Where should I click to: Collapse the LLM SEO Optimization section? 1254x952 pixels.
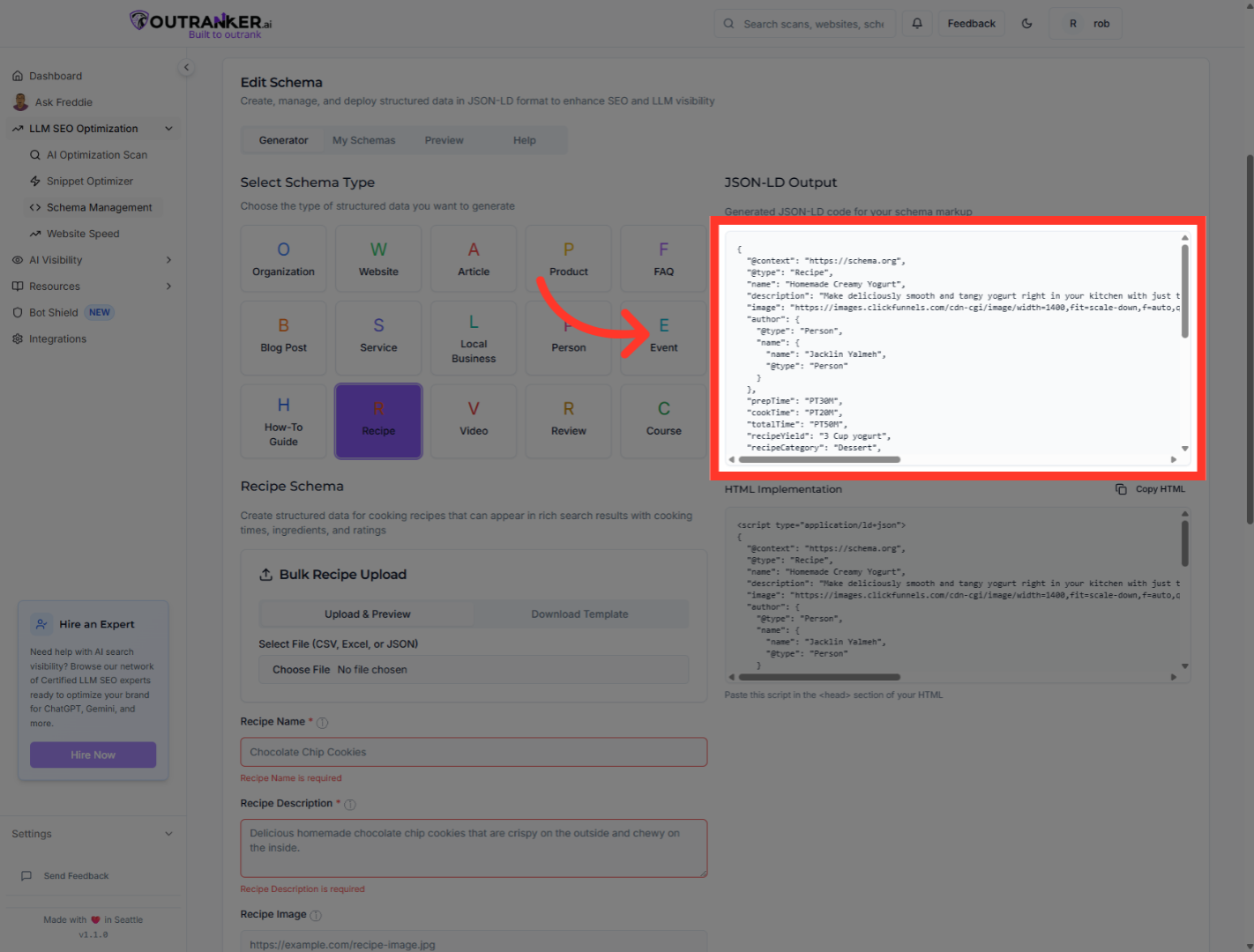[168, 128]
